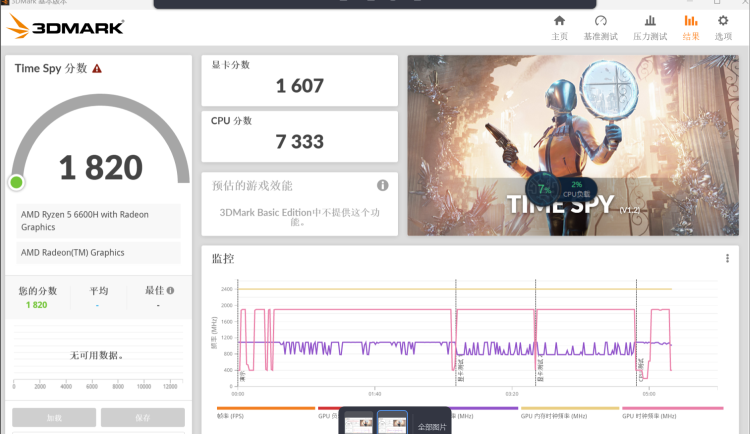The height and width of the screenshot is (434, 750).
Task: Open the three-dot menu in 监控 panel
Action: (x=727, y=258)
